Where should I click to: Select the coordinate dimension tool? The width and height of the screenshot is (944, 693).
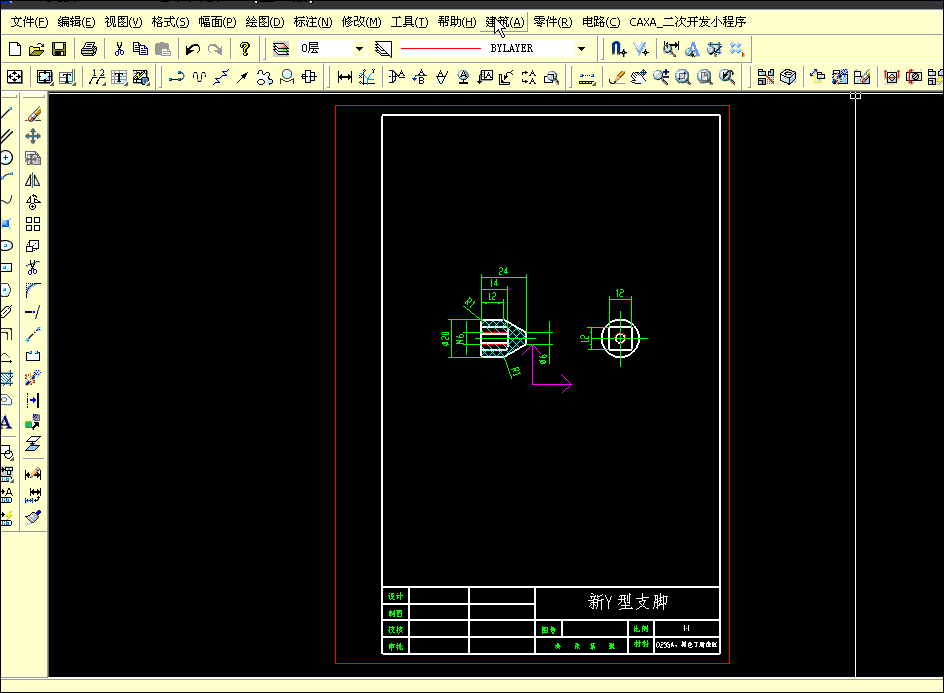[x=367, y=77]
